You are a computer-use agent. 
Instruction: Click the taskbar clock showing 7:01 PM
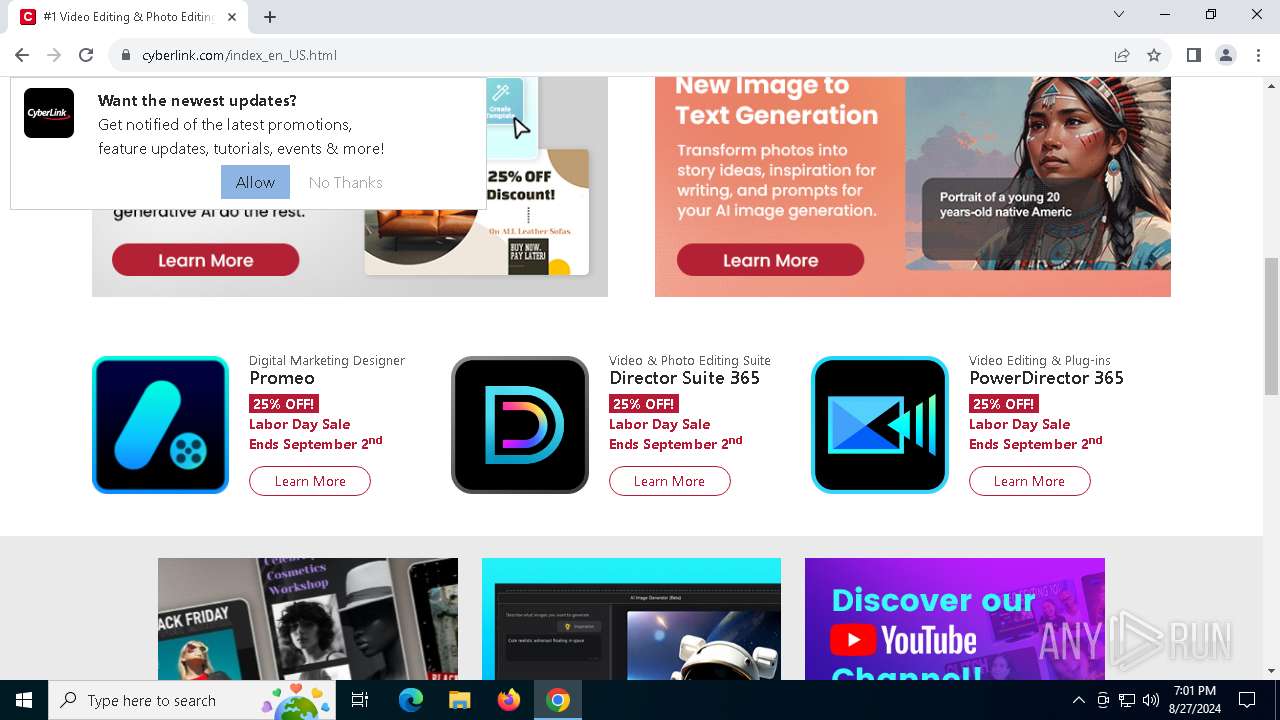tap(1194, 700)
